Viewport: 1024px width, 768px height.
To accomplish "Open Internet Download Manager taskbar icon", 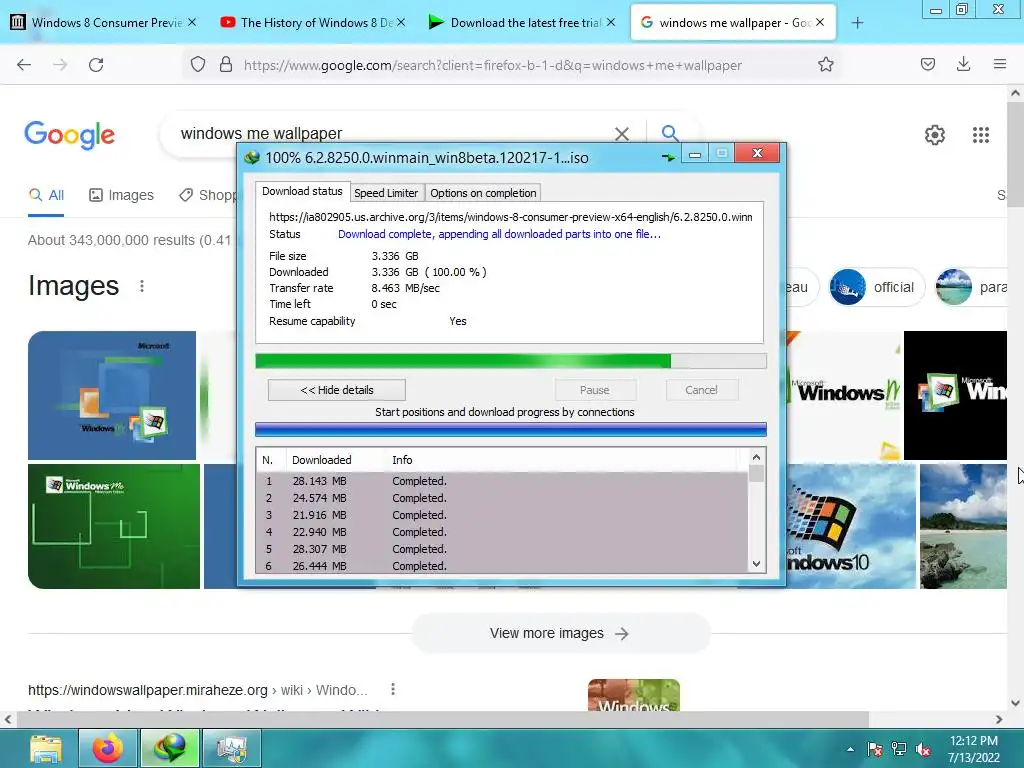I will 170,748.
